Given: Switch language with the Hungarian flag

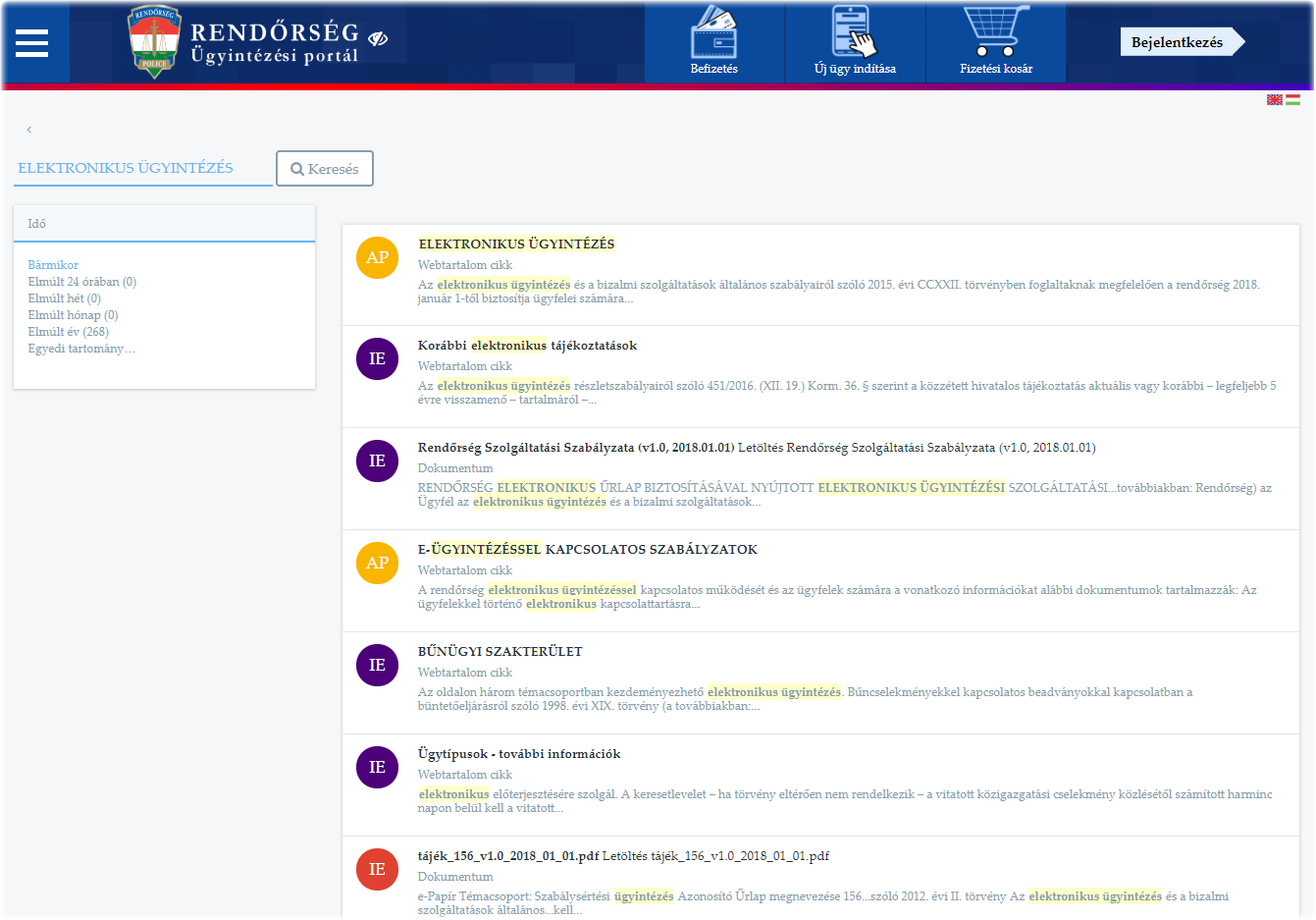Looking at the screenshot, I should (1293, 99).
